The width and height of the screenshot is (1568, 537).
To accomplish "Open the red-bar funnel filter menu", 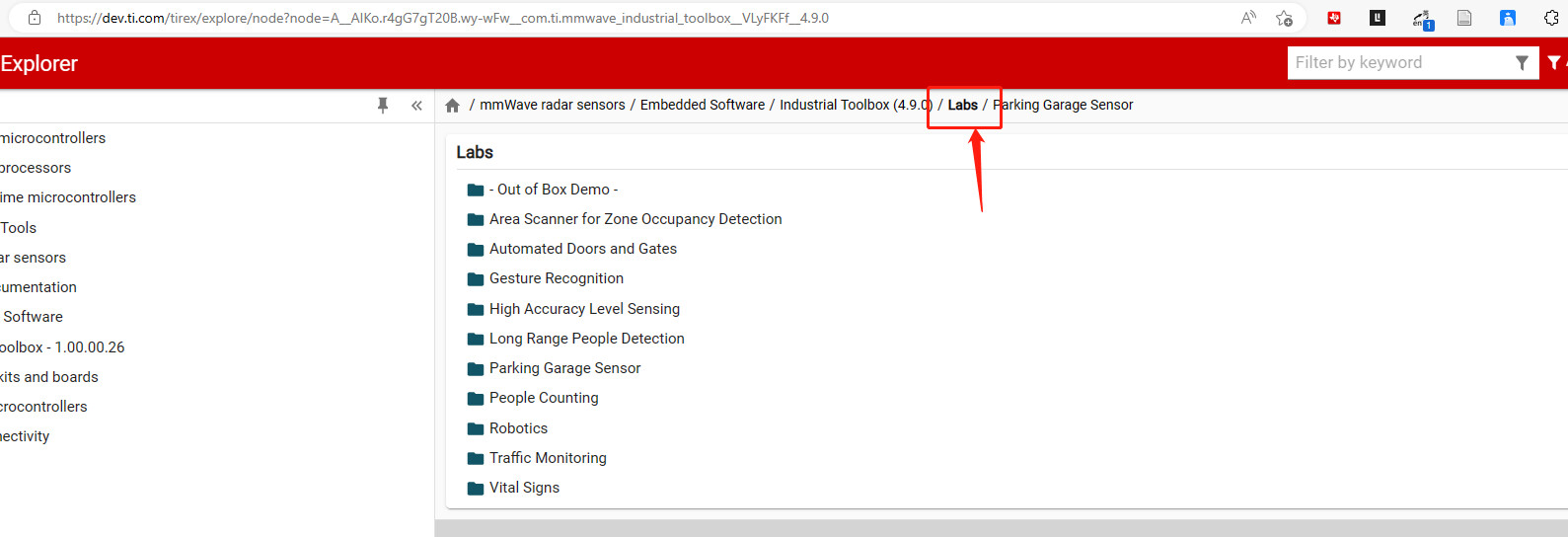I will click(x=1555, y=63).
